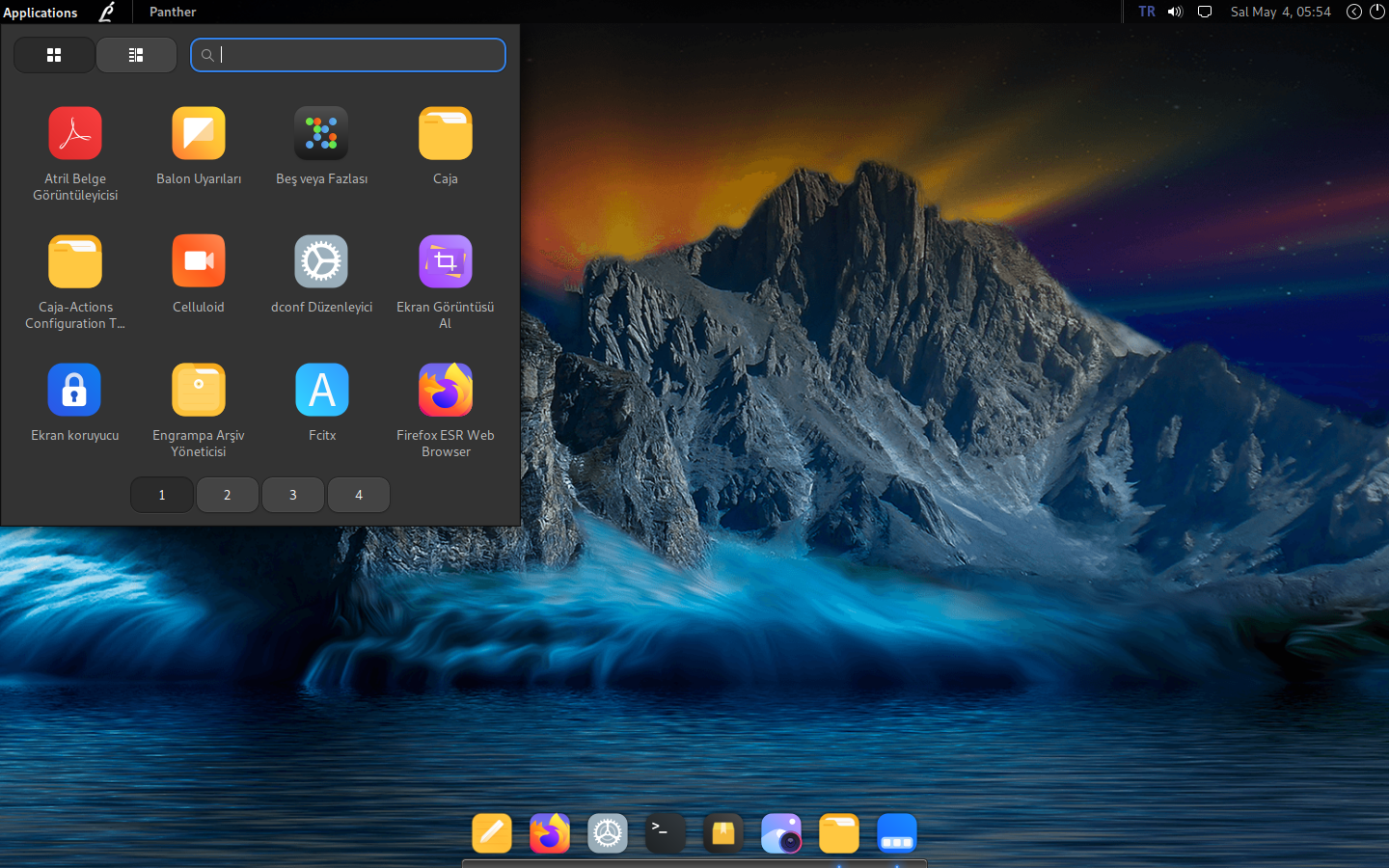Click the feather logo icon in the panel
This screenshot has height=868, width=1389.
(x=107, y=12)
